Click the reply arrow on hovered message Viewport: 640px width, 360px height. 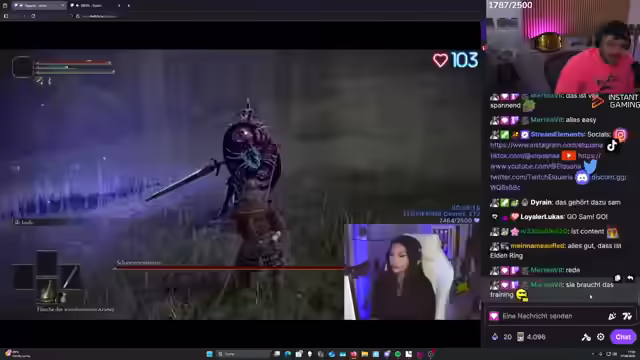(630, 278)
